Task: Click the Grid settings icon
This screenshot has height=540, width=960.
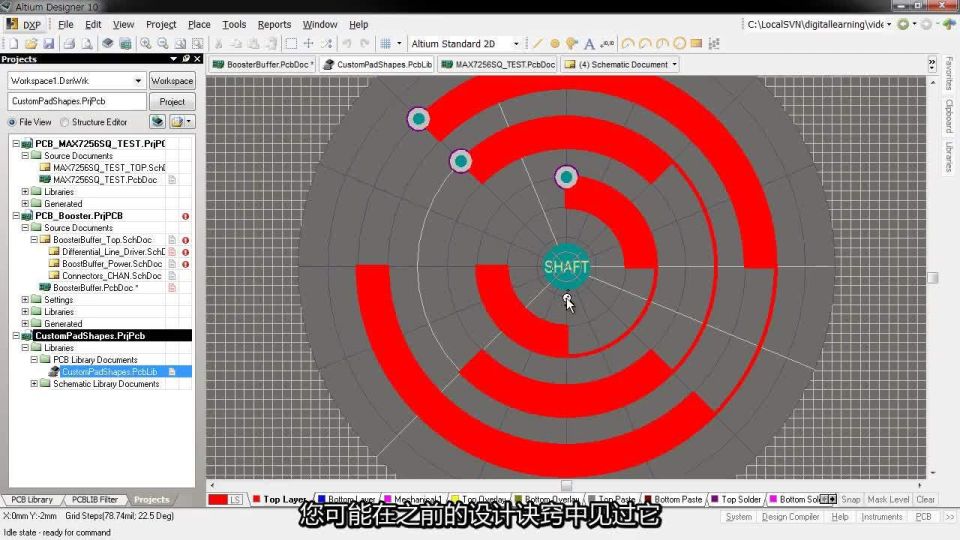Action: (x=386, y=44)
